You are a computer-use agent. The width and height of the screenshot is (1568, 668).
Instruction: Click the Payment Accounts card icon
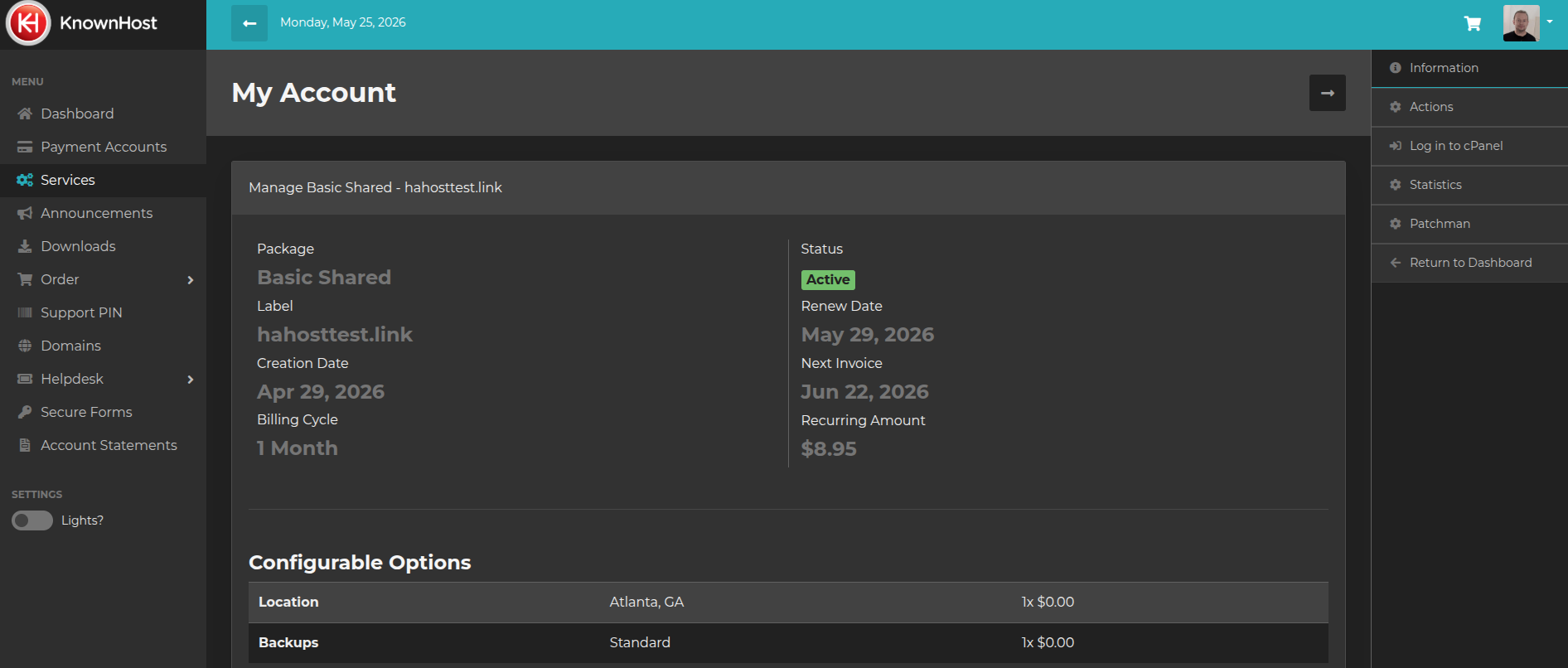click(x=25, y=147)
